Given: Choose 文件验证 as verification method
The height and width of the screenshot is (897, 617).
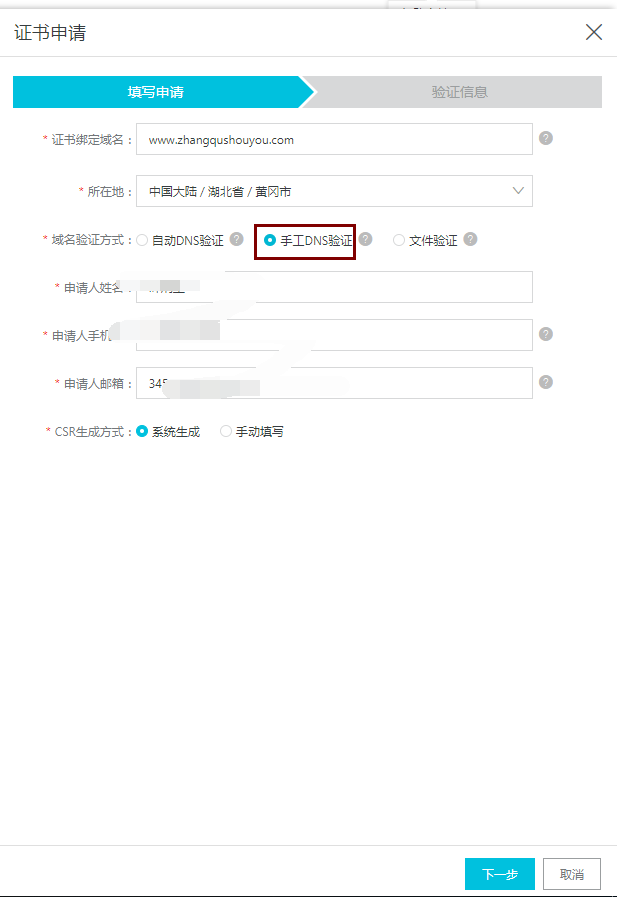Looking at the screenshot, I should coord(399,240).
